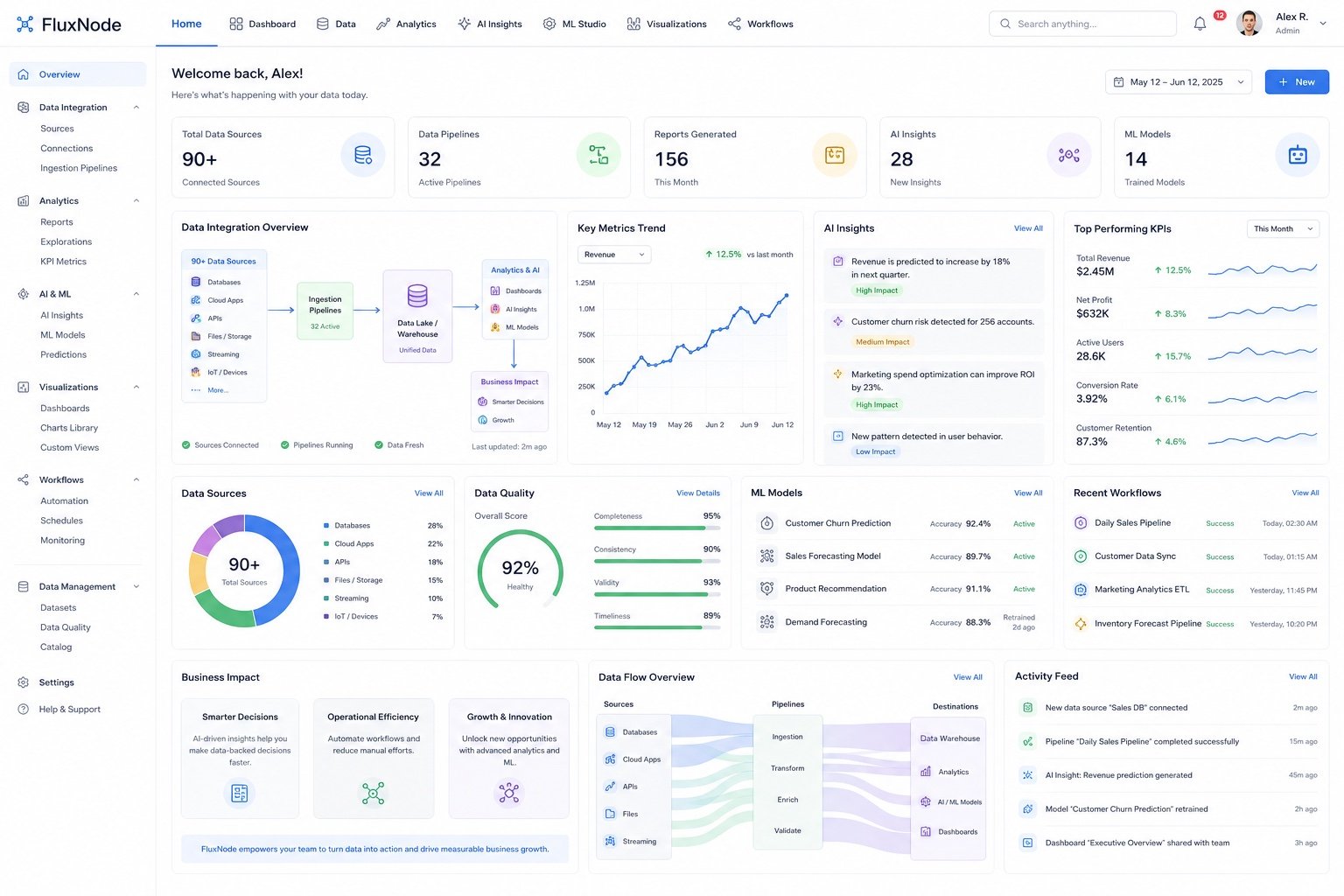This screenshot has width=1344, height=896.
Task: Open the Revenue metric dropdown
Action: tap(614, 255)
